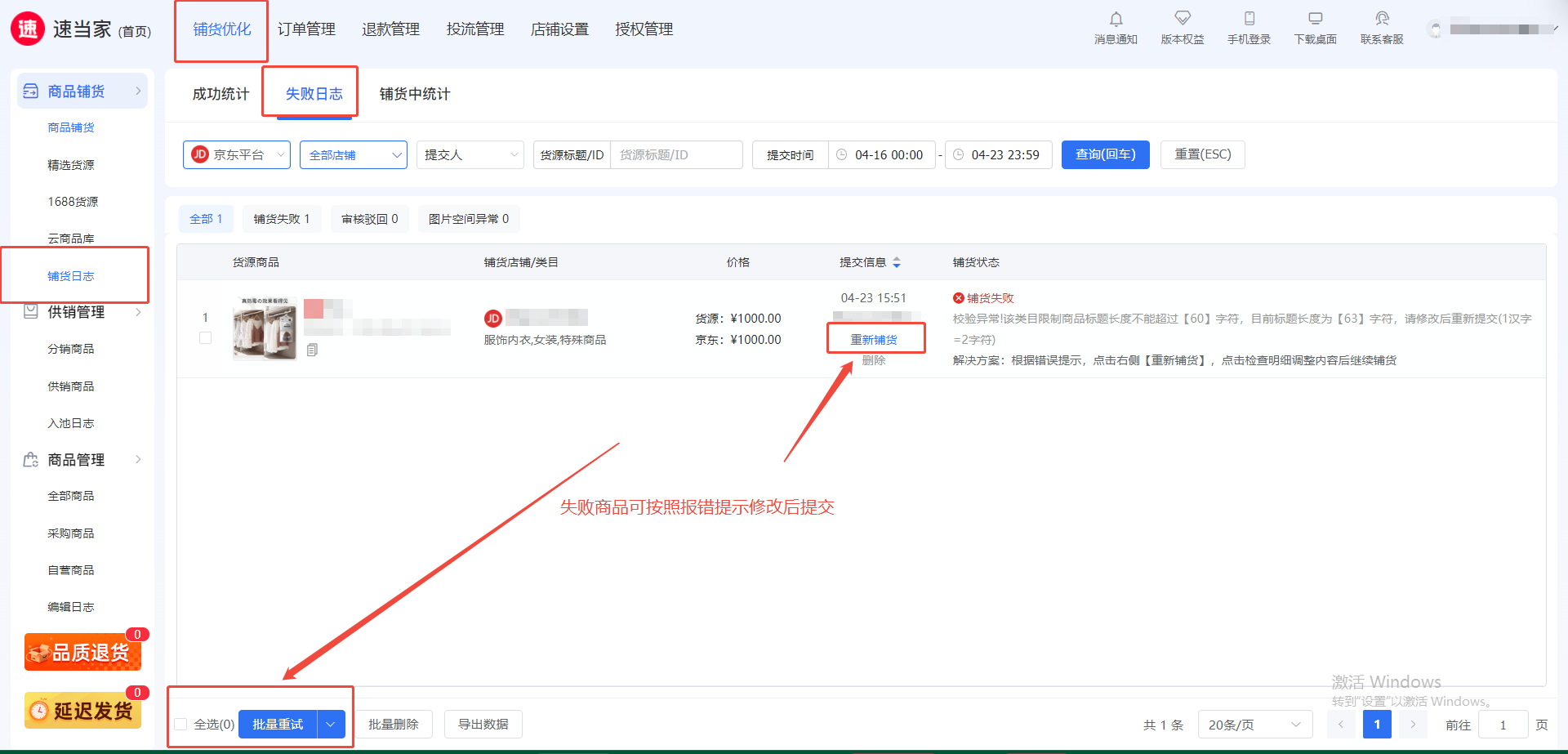
Task: Toggle the 提交信息 sort arrows
Action: coord(897,262)
